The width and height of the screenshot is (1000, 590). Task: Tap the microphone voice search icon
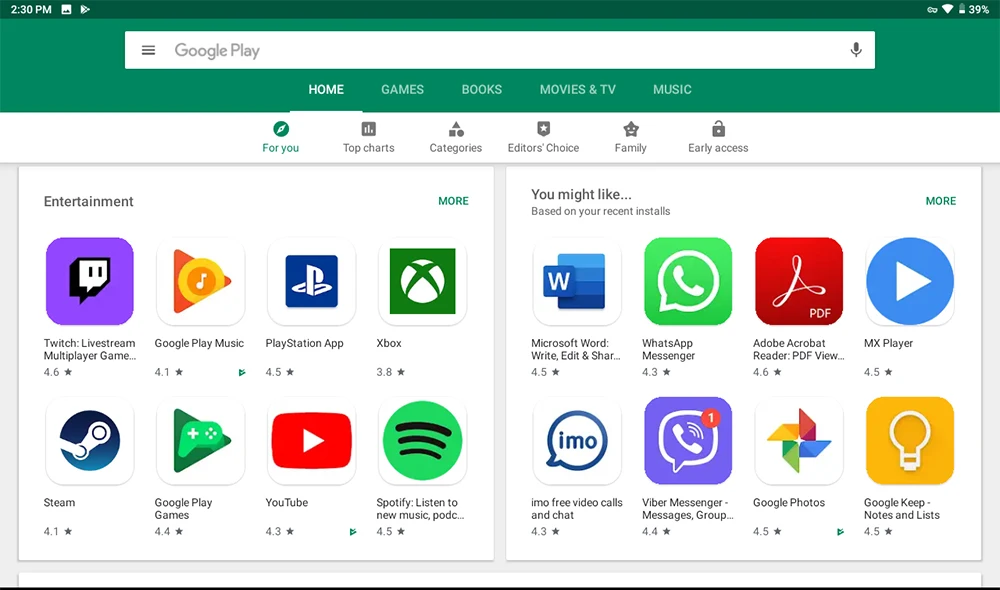click(x=856, y=50)
